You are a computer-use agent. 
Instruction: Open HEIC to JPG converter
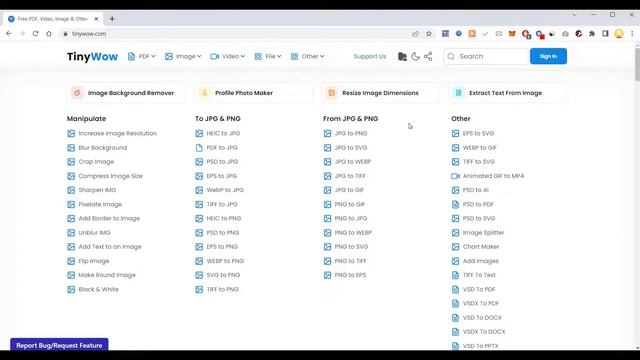coord(223,133)
